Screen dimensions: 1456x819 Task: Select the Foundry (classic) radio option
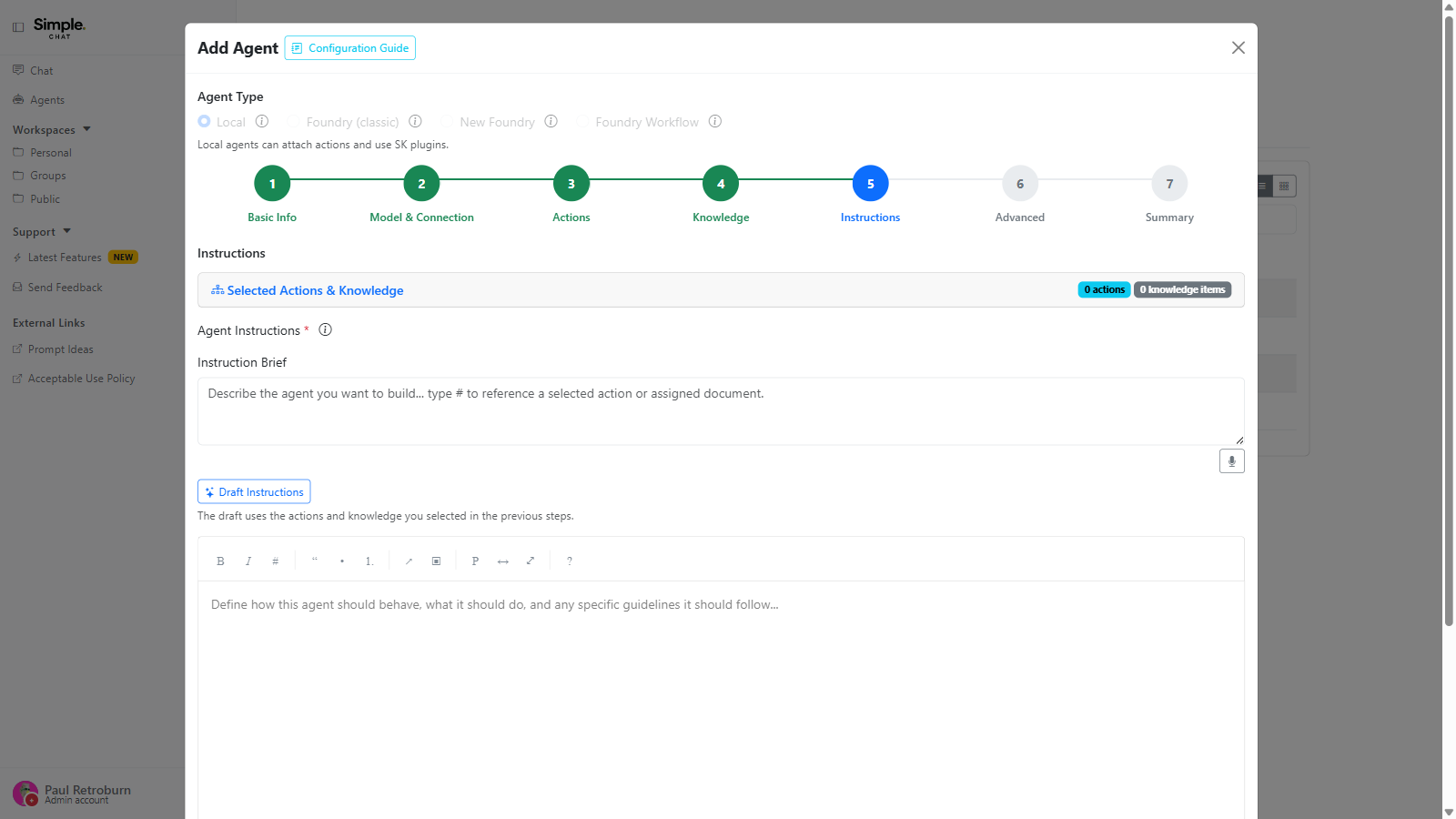click(x=294, y=121)
